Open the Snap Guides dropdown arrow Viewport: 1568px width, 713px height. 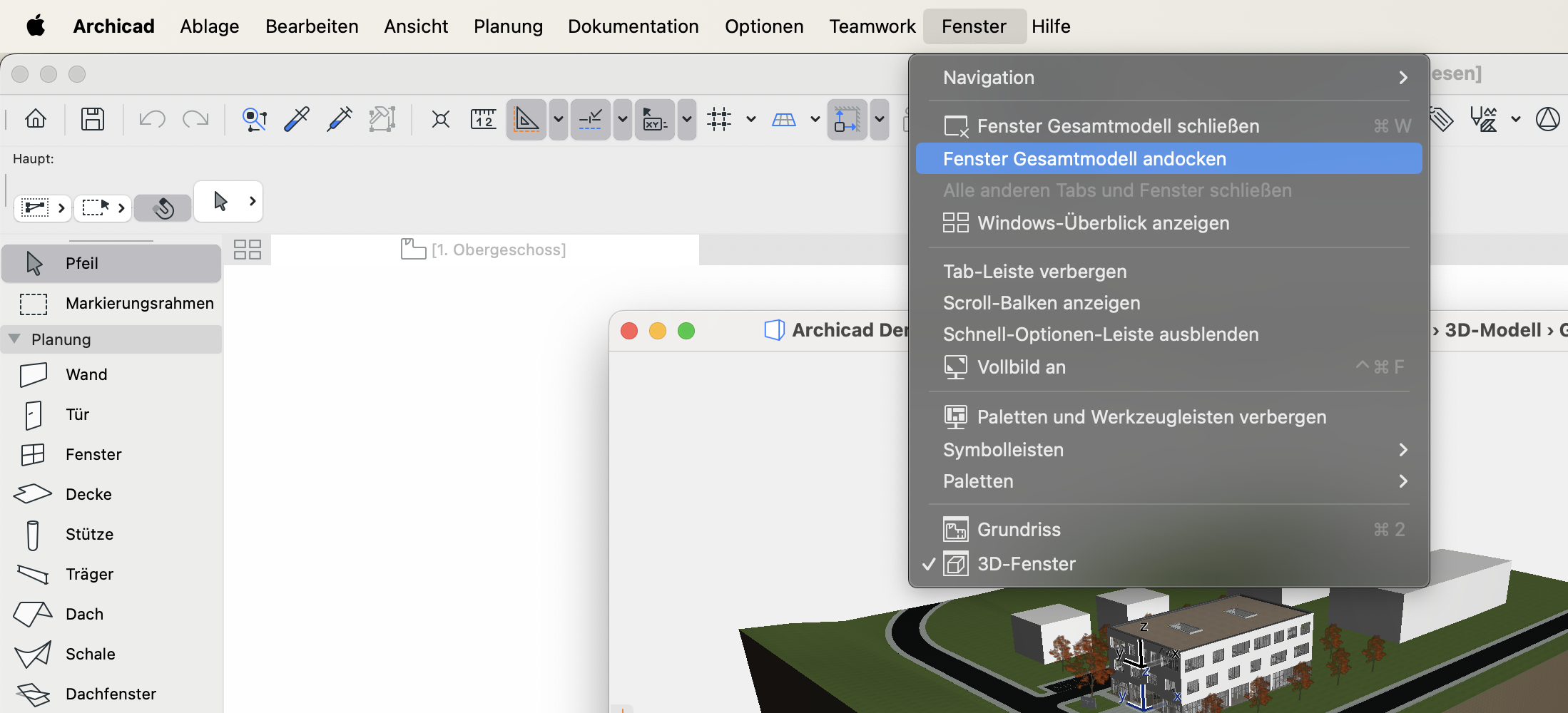623,119
